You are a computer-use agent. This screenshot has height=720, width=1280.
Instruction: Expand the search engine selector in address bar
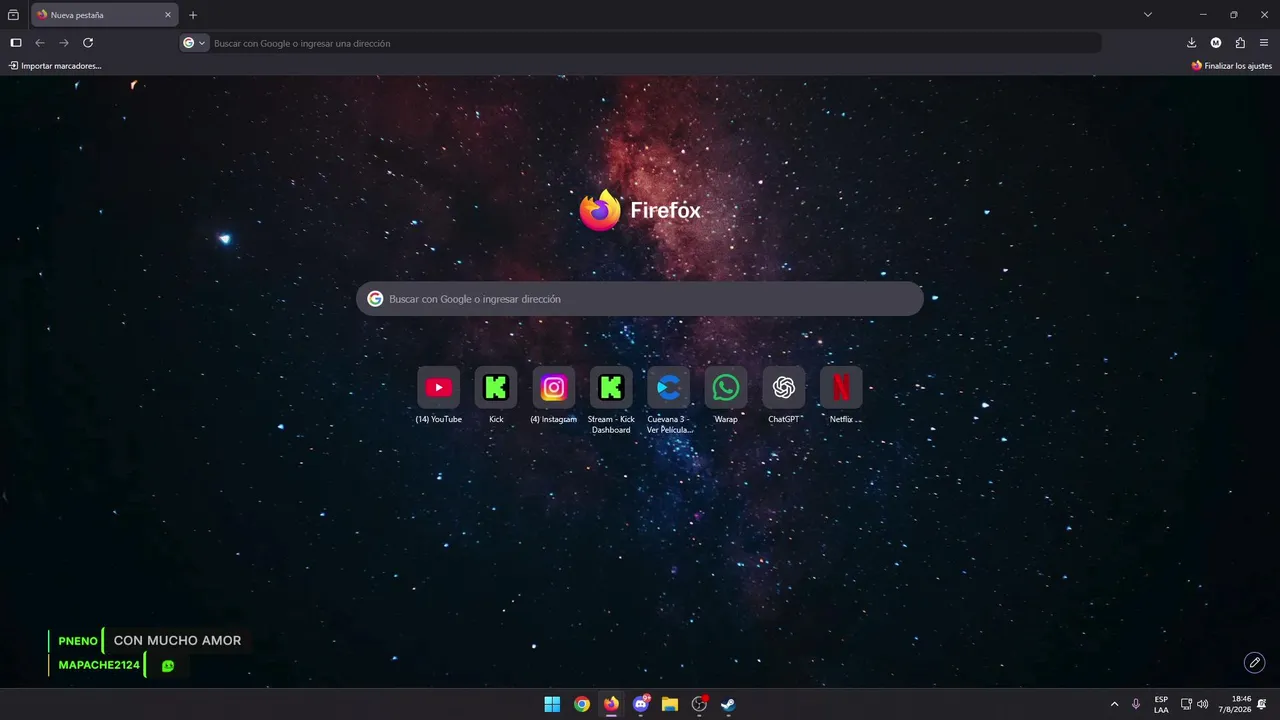coord(194,43)
